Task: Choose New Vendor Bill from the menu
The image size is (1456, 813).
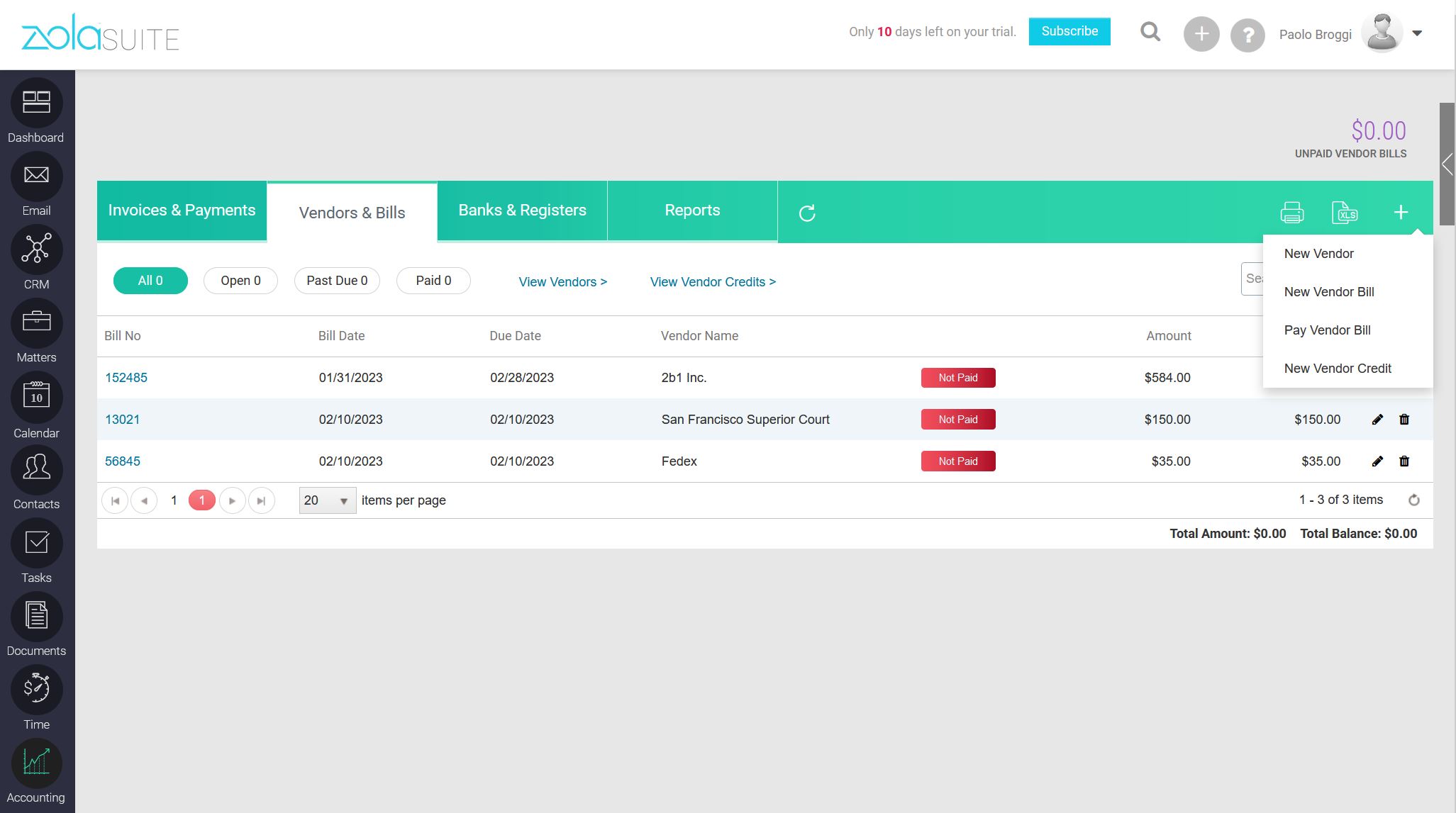Action: pos(1329,291)
